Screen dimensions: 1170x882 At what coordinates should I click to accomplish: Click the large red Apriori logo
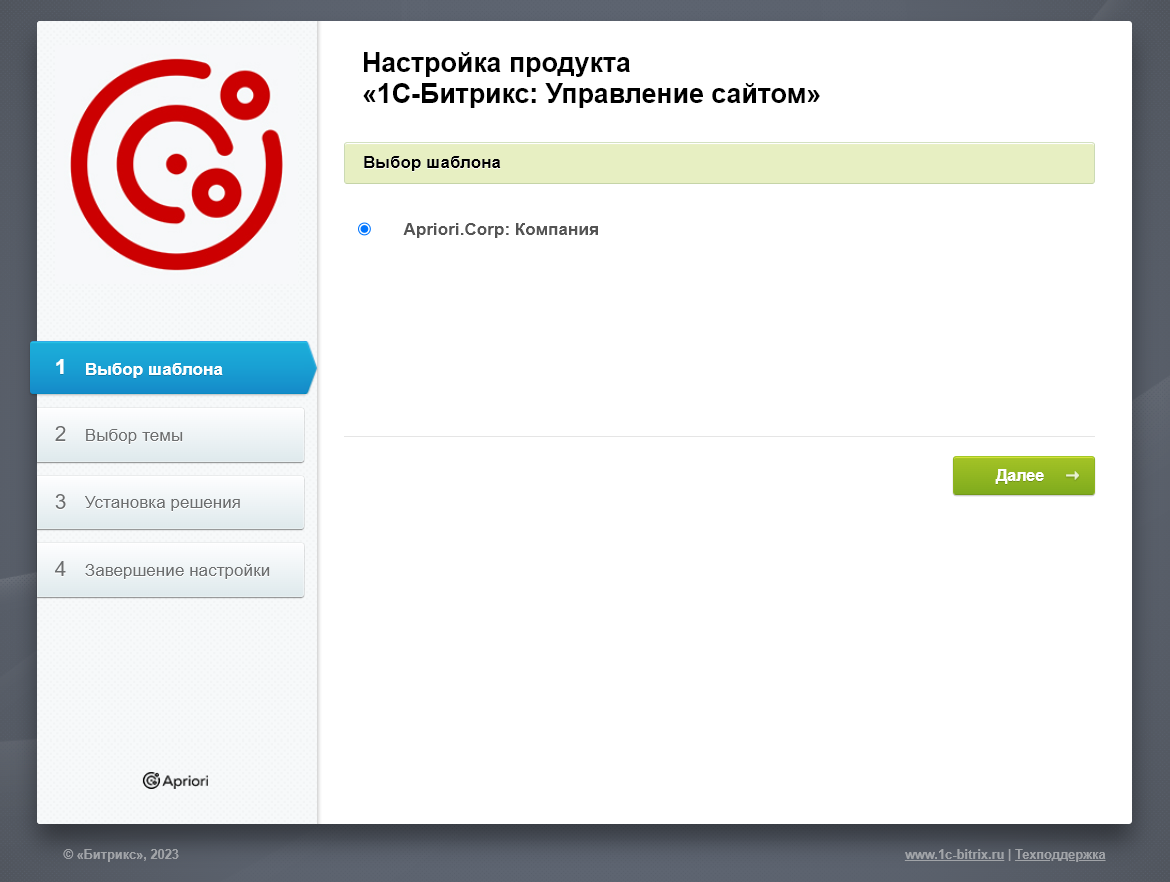pyautogui.click(x=177, y=164)
